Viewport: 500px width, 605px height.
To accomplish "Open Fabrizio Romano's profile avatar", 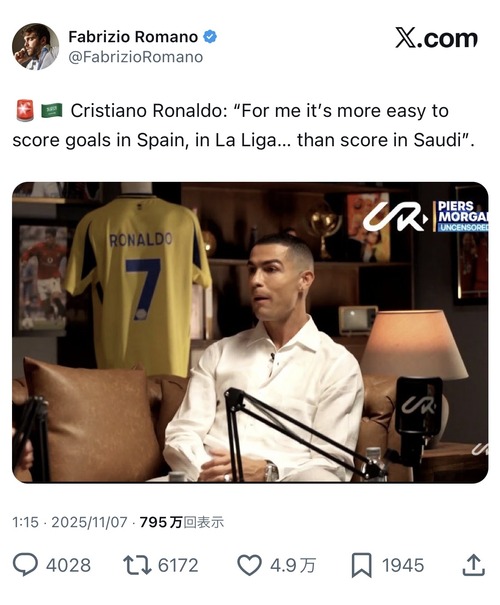I will pyautogui.click(x=35, y=46).
